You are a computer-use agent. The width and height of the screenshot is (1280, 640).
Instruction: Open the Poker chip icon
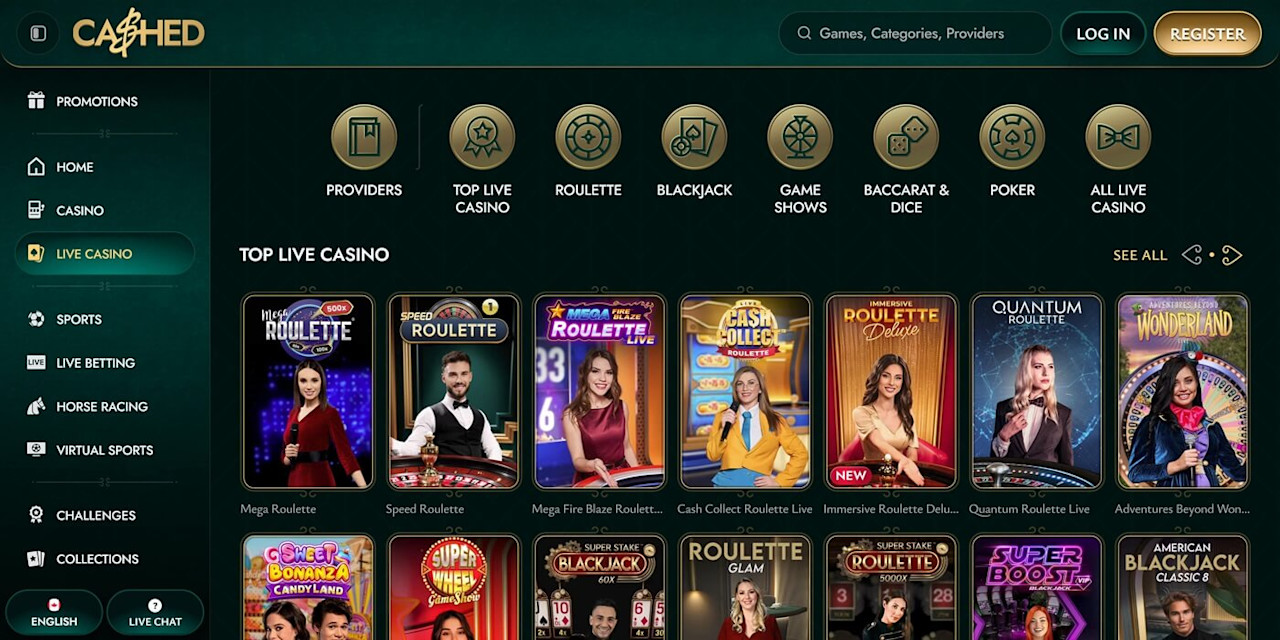click(1012, 137)
